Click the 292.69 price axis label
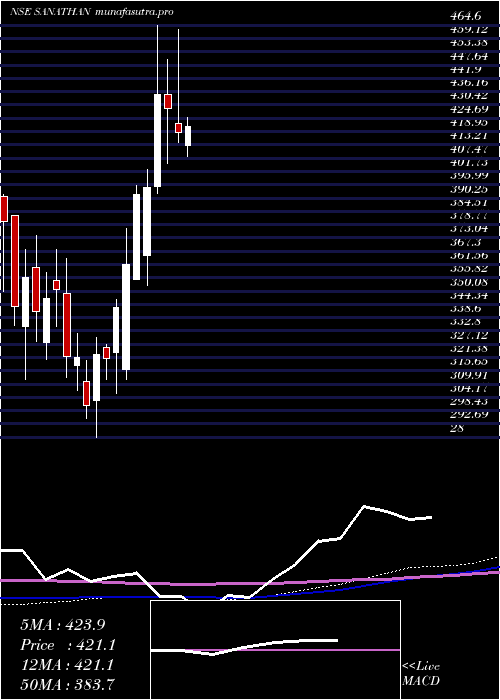This screenshot has height=700, width=500. coord(469,415)
